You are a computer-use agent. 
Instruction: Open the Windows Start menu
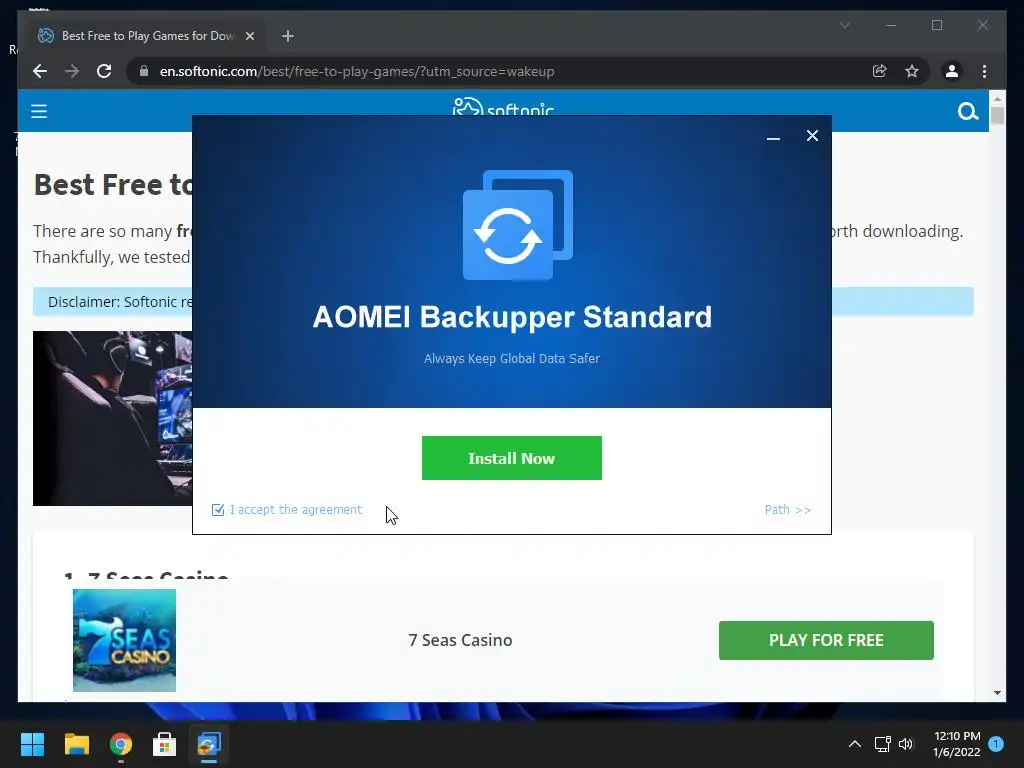coord(32,744)
